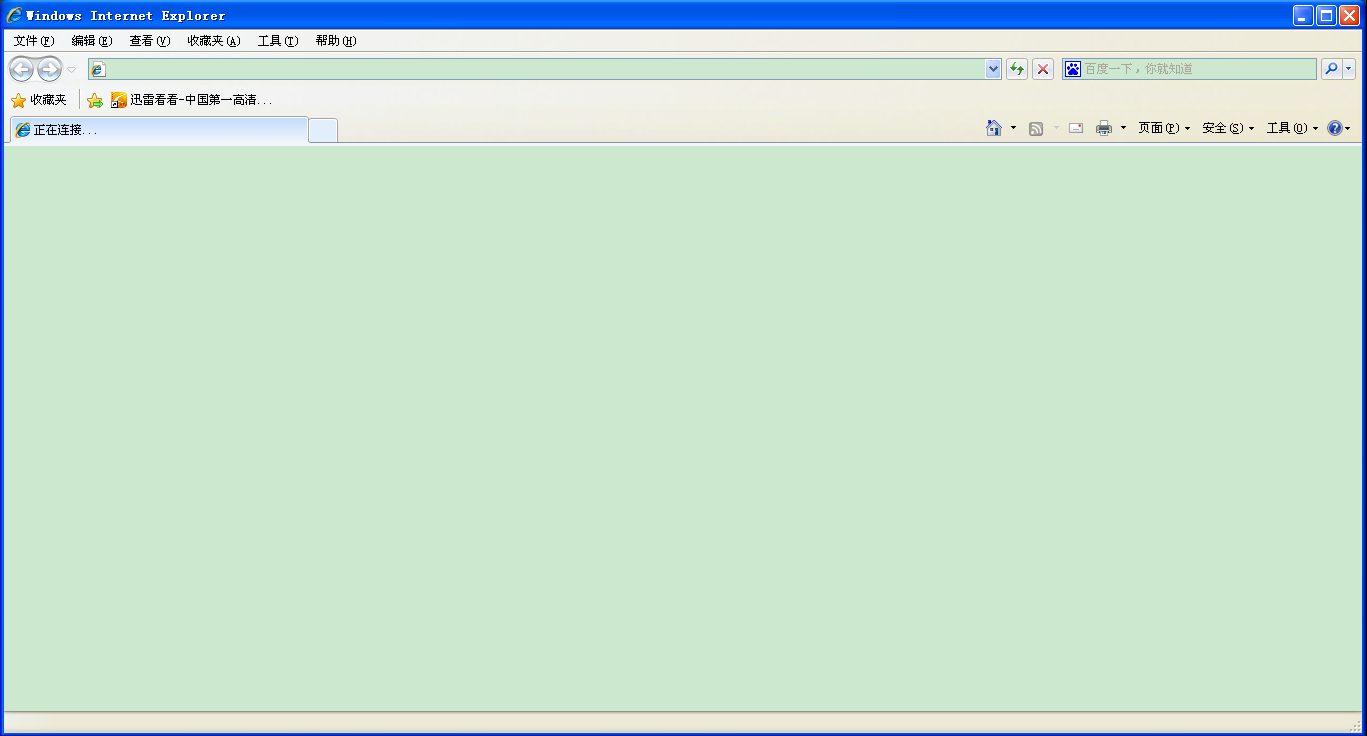Expand the Print dropdown arrow

tap(1123, 128)
